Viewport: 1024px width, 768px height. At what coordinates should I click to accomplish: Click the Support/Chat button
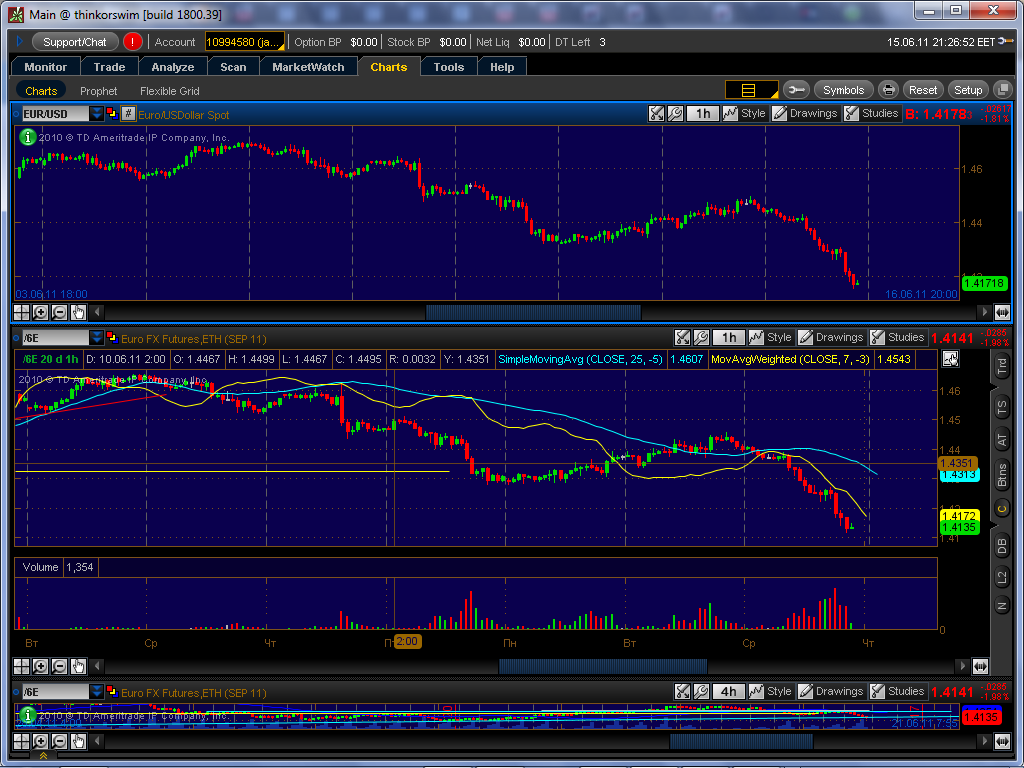tap(74, 42)
